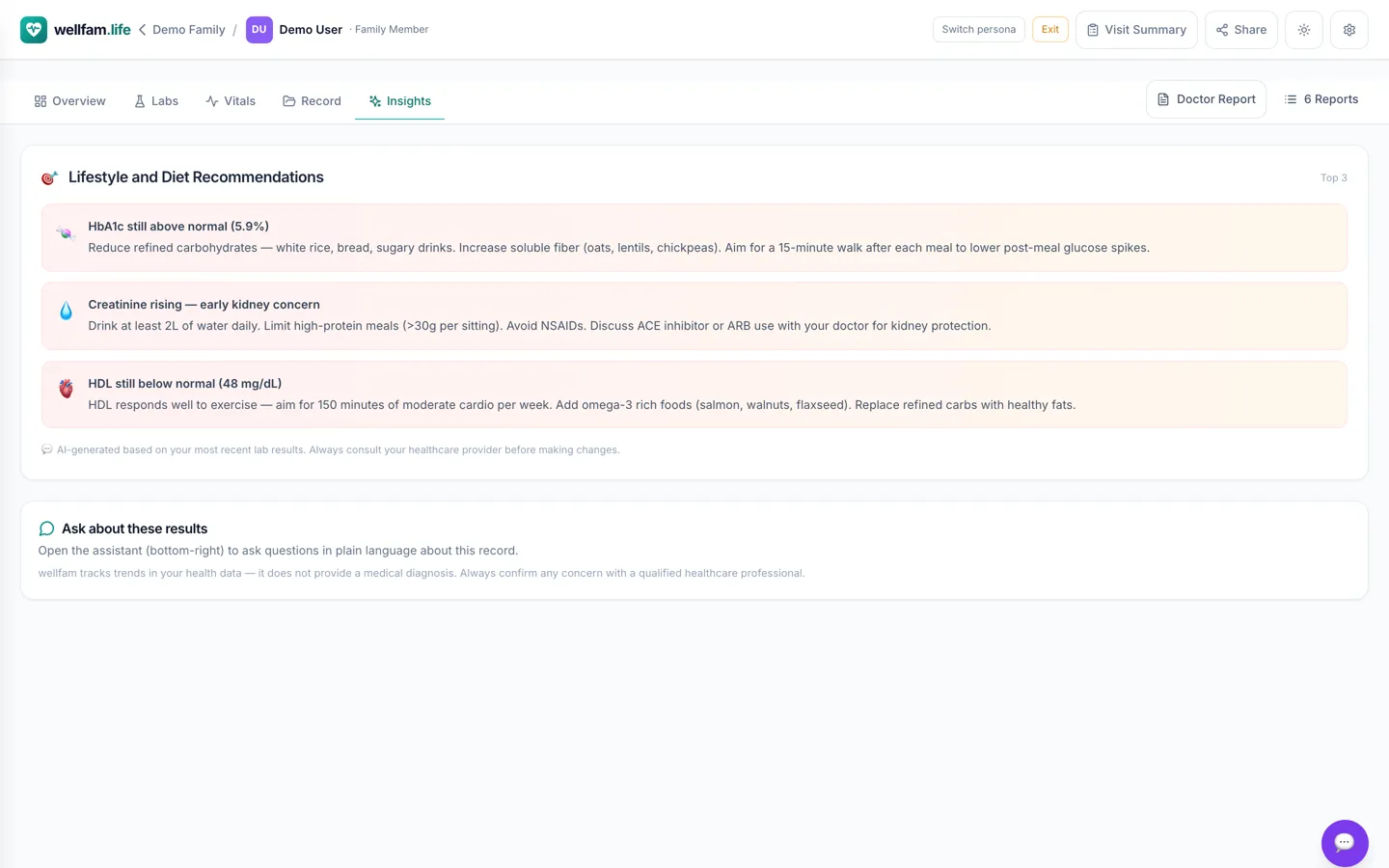Click the target icon beside Lifestyle heading
This screenshot has height=868, width=1389.
click(x=49, y=177)
